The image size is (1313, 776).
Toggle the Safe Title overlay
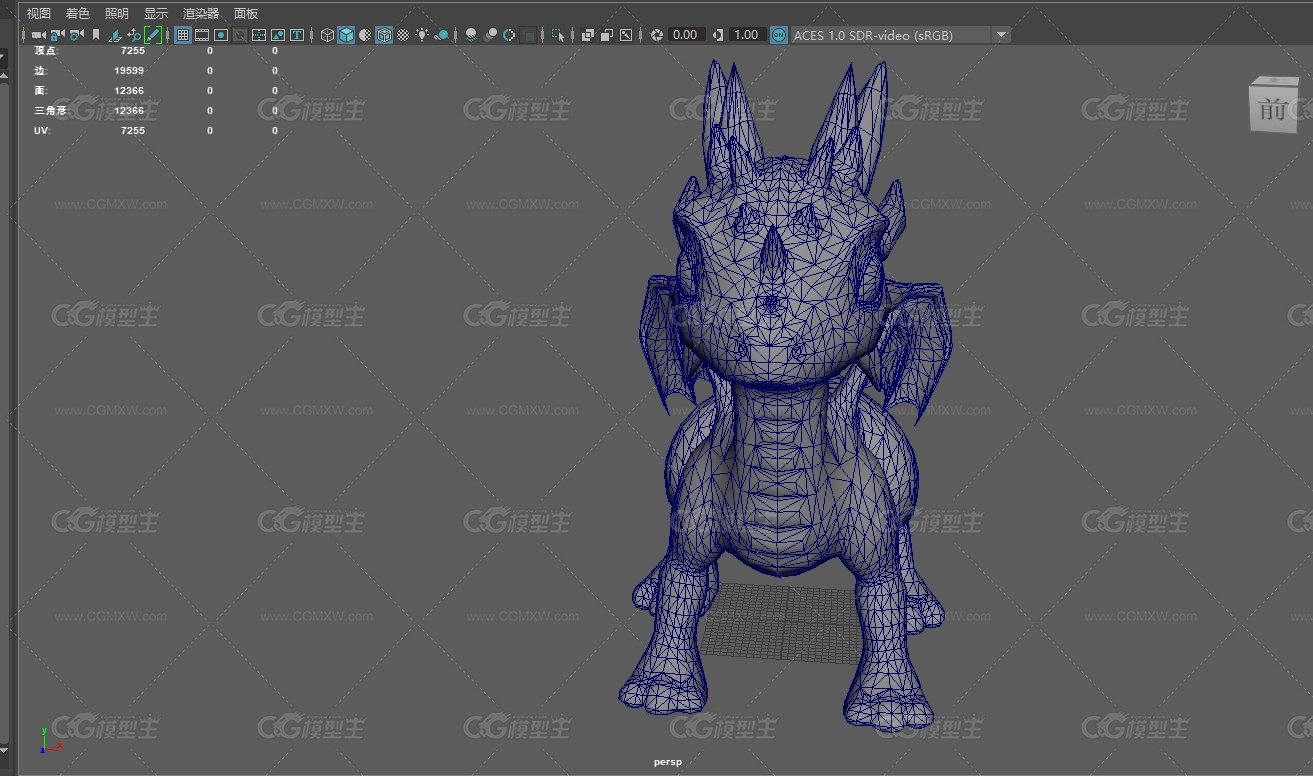[297, 35]
